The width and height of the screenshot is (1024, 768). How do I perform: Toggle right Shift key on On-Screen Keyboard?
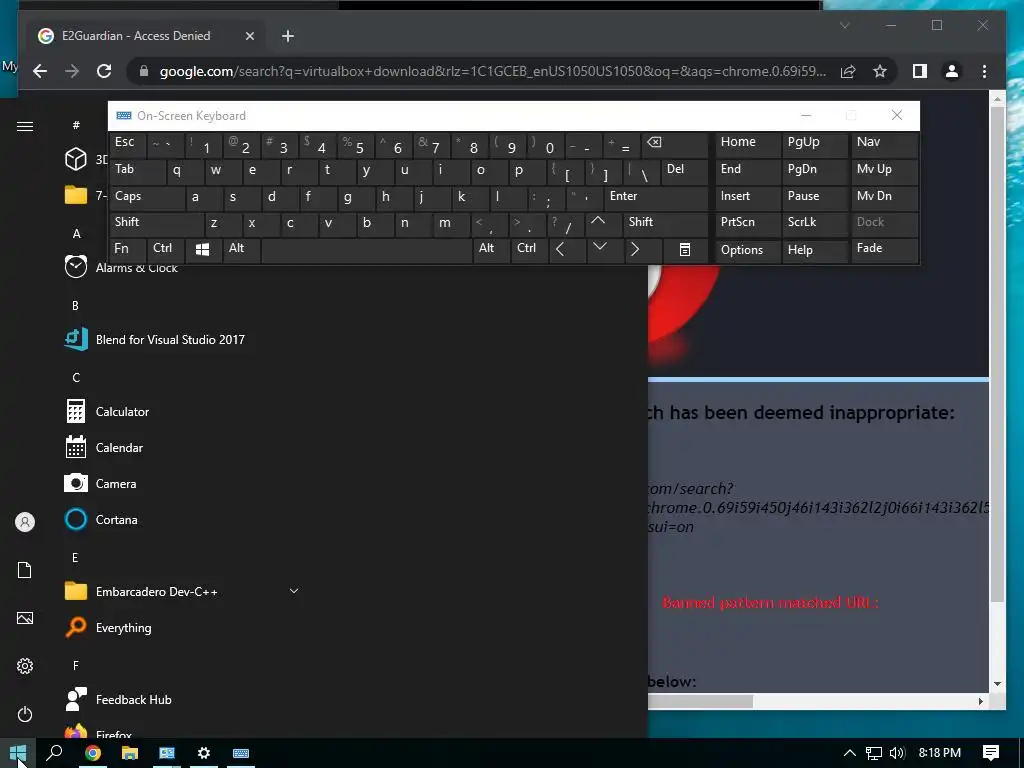click(665, 223)
